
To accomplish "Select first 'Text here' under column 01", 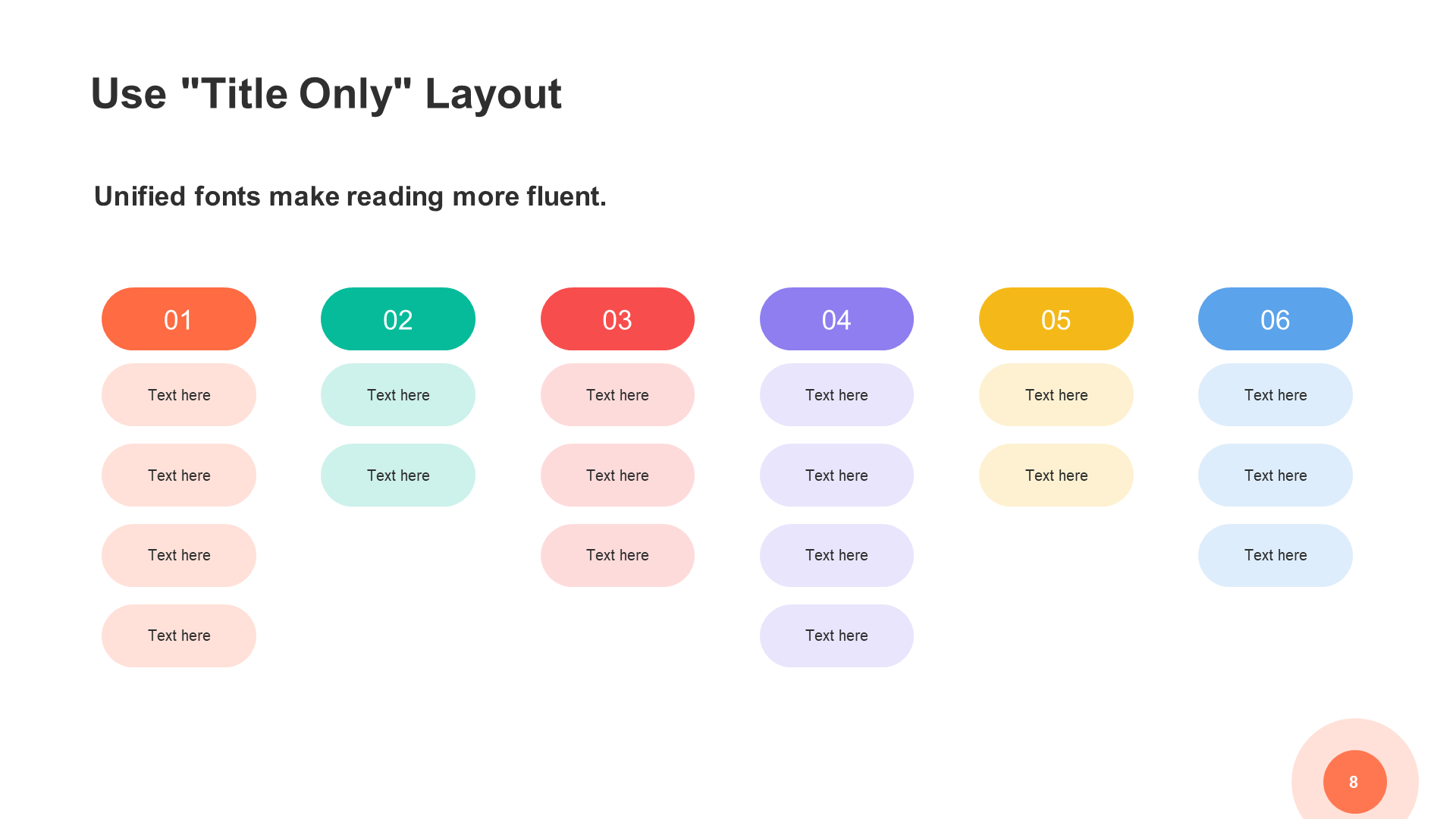I will (179, 393).
